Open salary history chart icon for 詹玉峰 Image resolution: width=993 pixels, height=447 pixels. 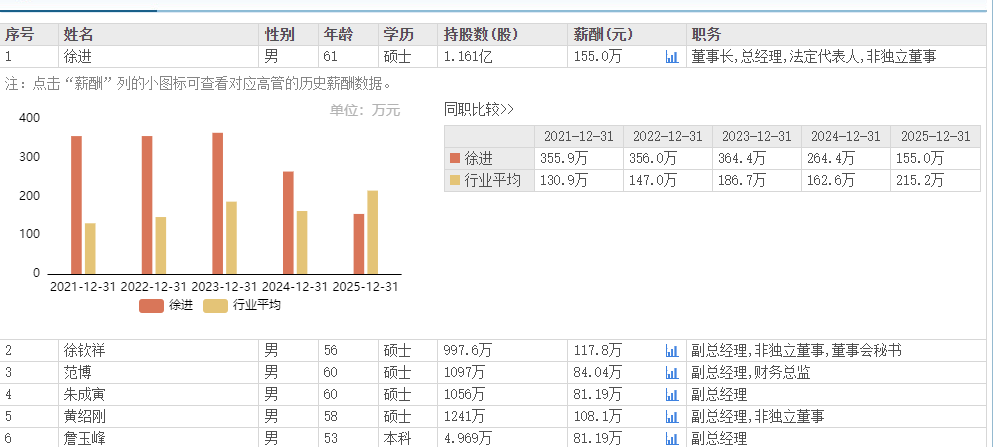tap(672, 438)
